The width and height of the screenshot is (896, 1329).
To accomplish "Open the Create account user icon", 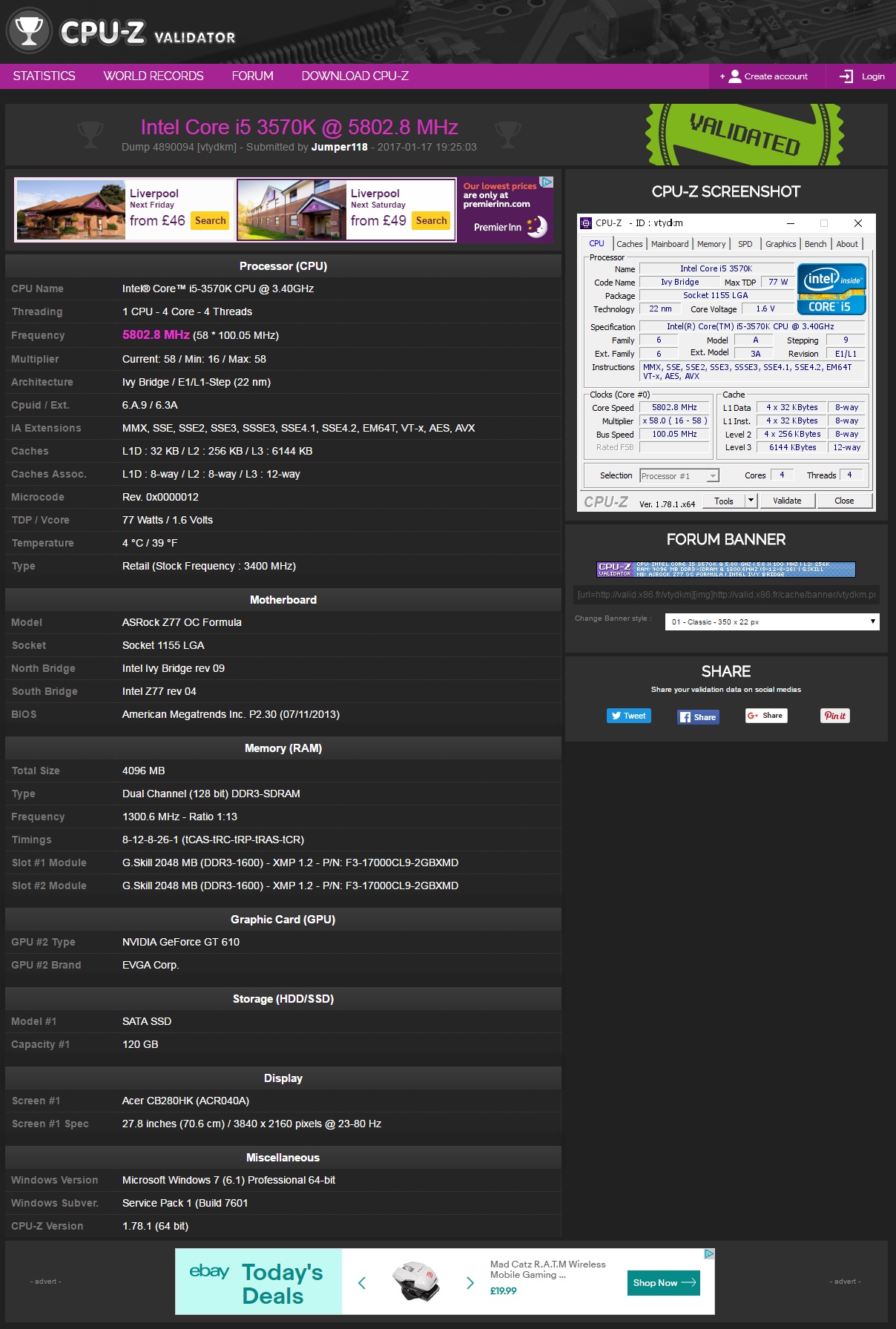I will coord(734,76).
